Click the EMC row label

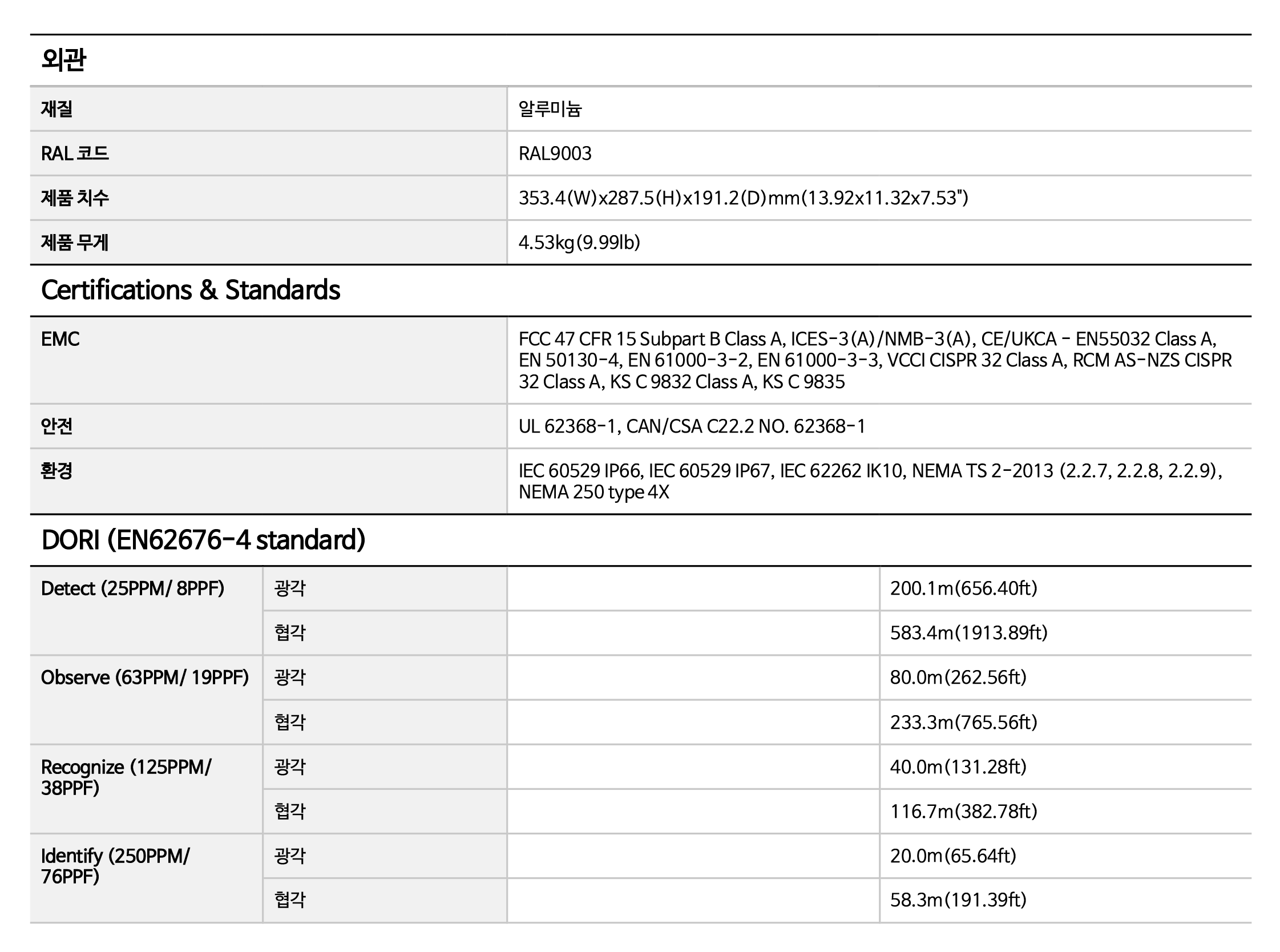click(x=60, y=340)
